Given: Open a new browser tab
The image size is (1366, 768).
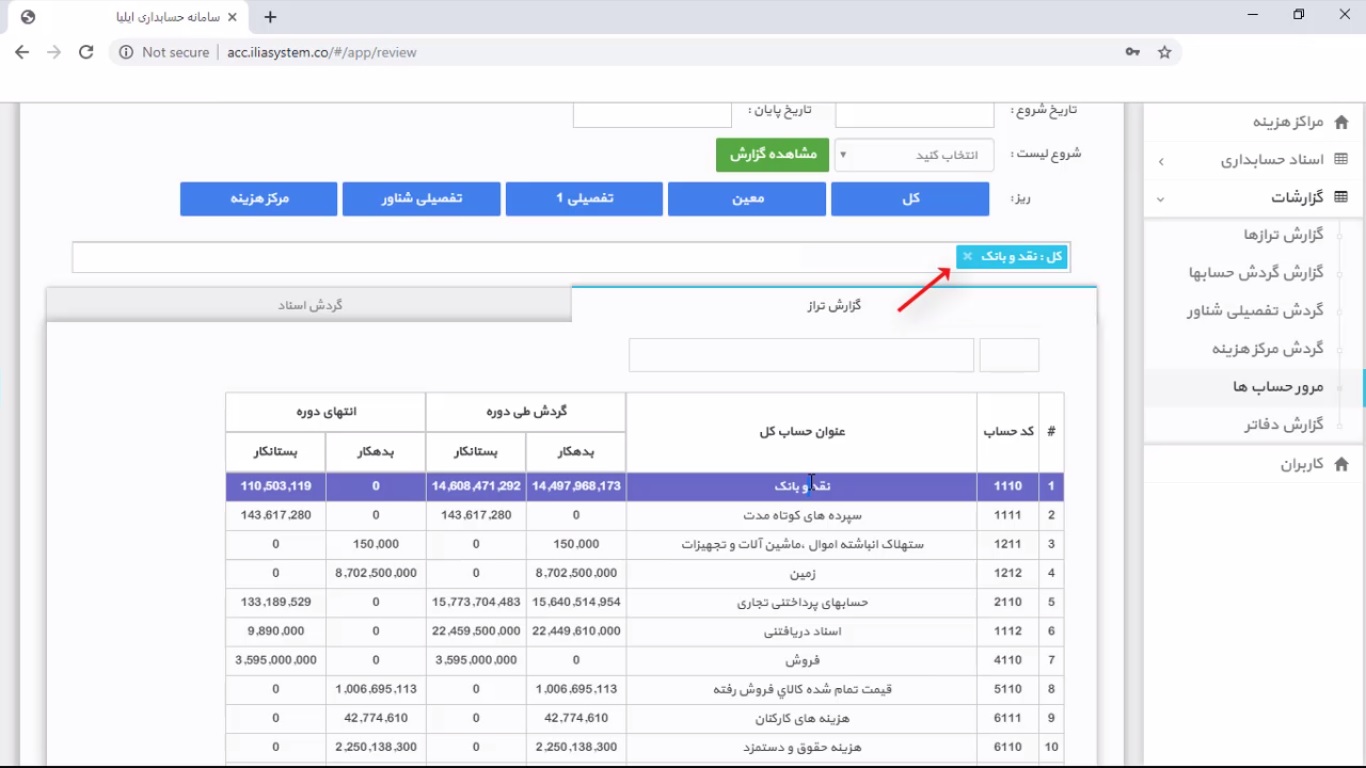Looking at the screenshot, I should pos(271,16).
